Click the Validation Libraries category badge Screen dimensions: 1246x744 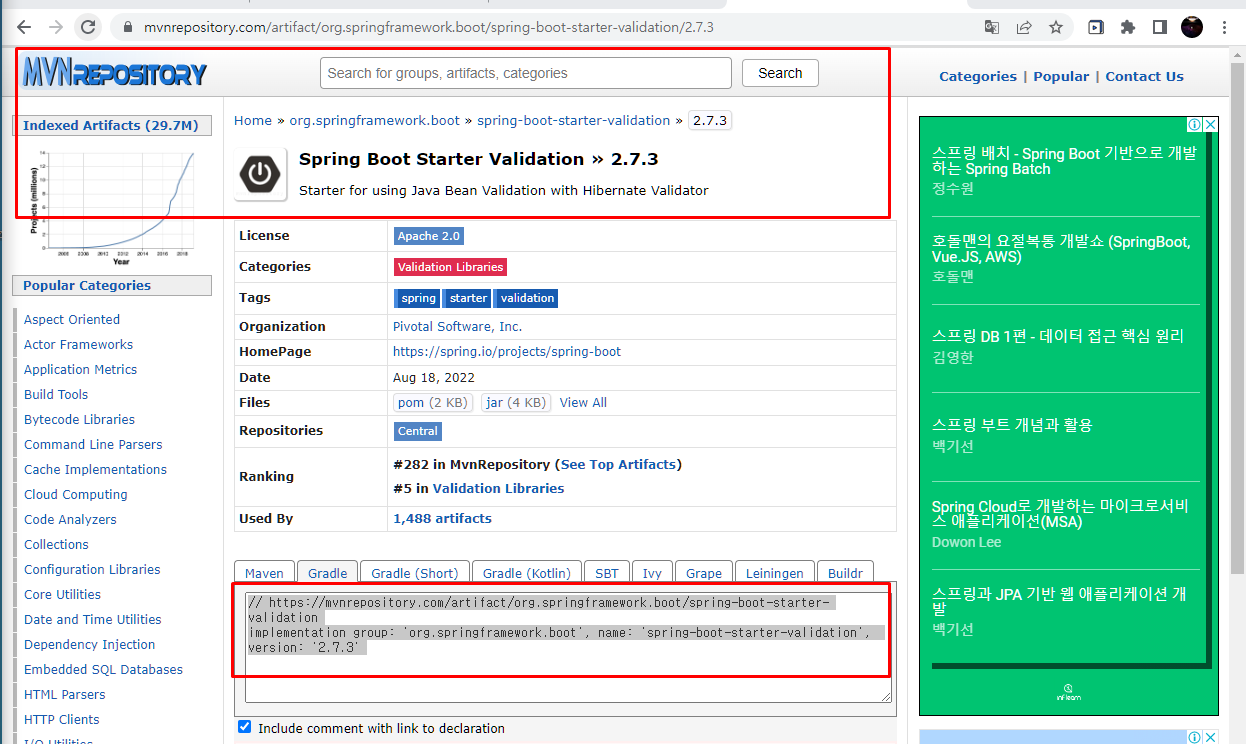point(450,267)
